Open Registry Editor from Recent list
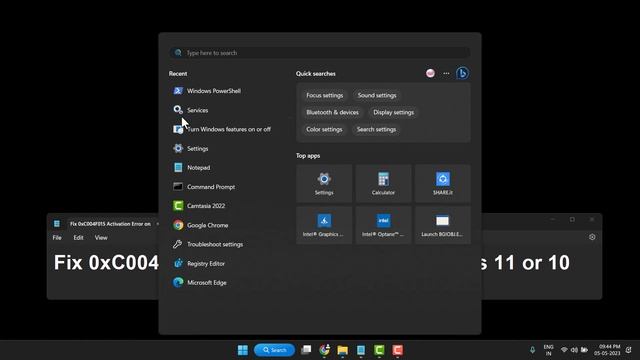Viewport: 640px width, 360px height. point(199,263)
